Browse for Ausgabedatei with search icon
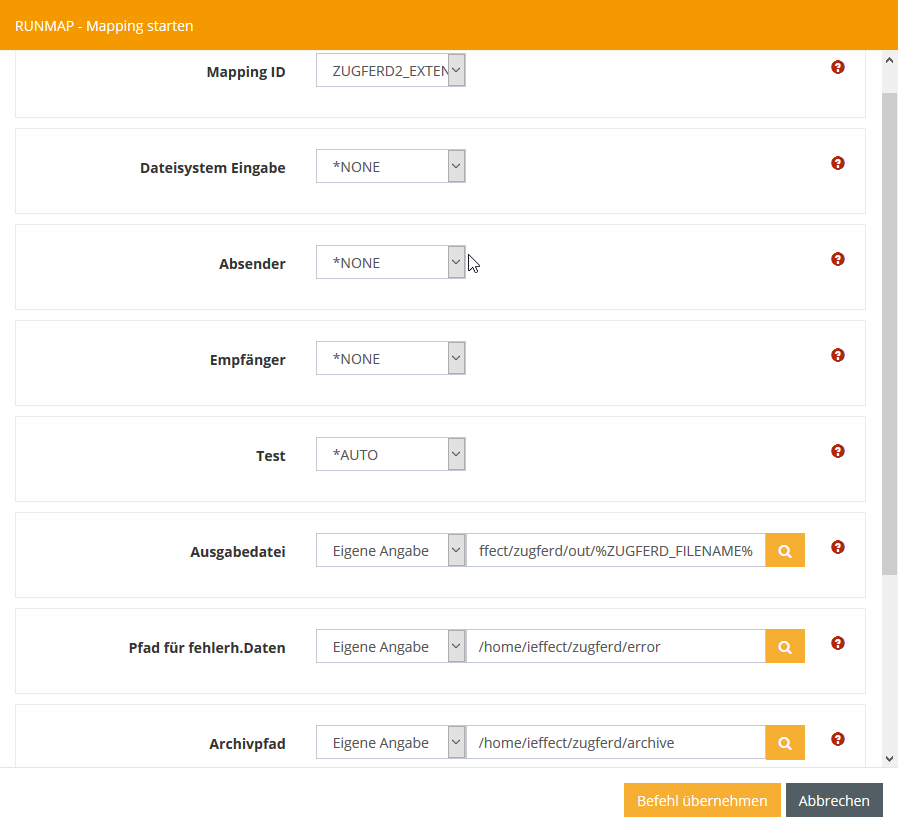The image size is (898, 832). pyautogui.click(x=785, y=550)
